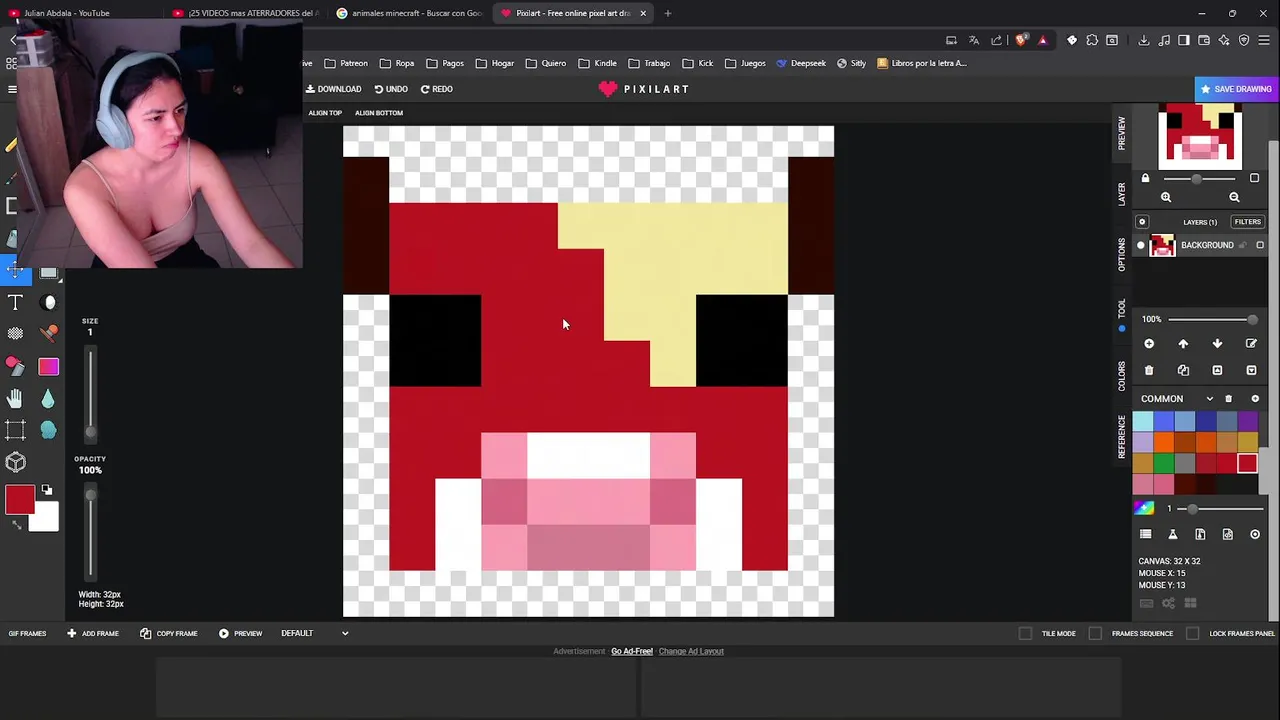1280x720 pixels.
Task: Open animation Preview button
Action: [240, 633]
